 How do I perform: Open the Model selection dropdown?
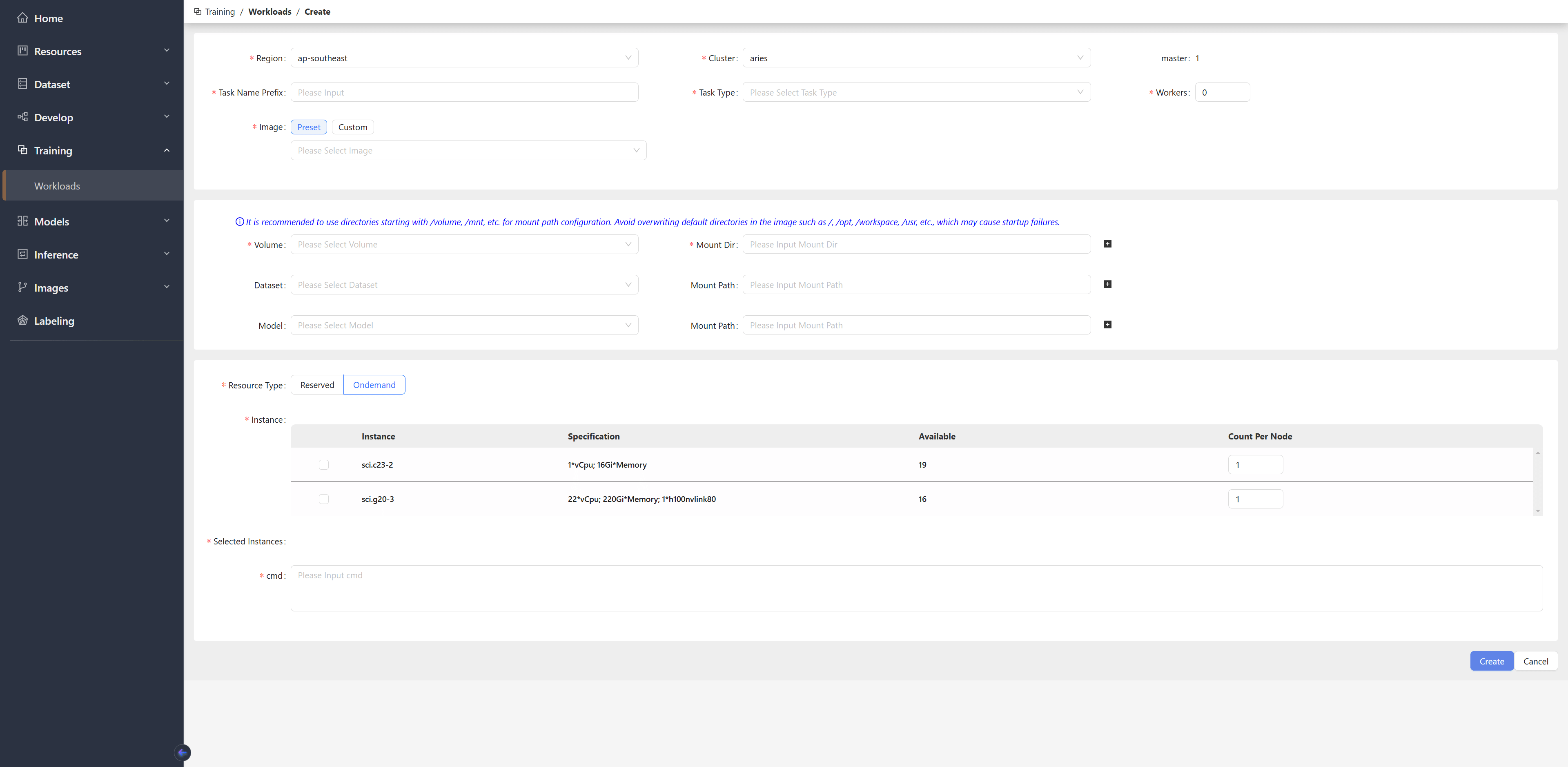pyautogui.click(x=464, y=325)
